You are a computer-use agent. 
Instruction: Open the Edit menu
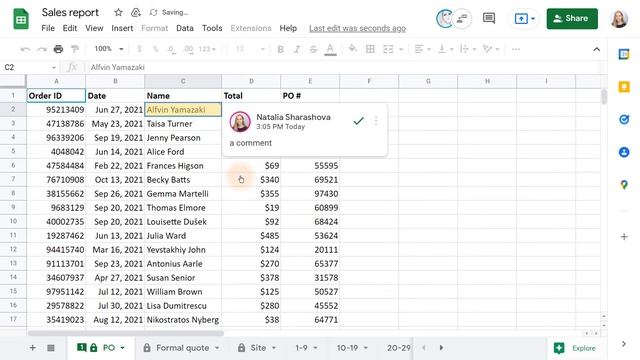[x=70, y=28]
